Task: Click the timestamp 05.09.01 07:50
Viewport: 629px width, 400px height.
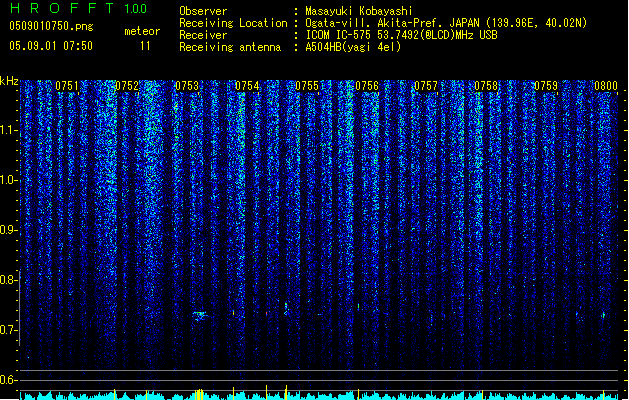Action: coord(51,46)
